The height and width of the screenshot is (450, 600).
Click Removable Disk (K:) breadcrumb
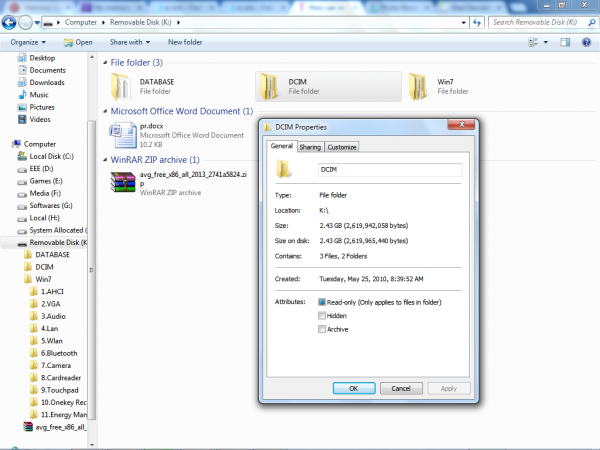(x=140, y=22)
